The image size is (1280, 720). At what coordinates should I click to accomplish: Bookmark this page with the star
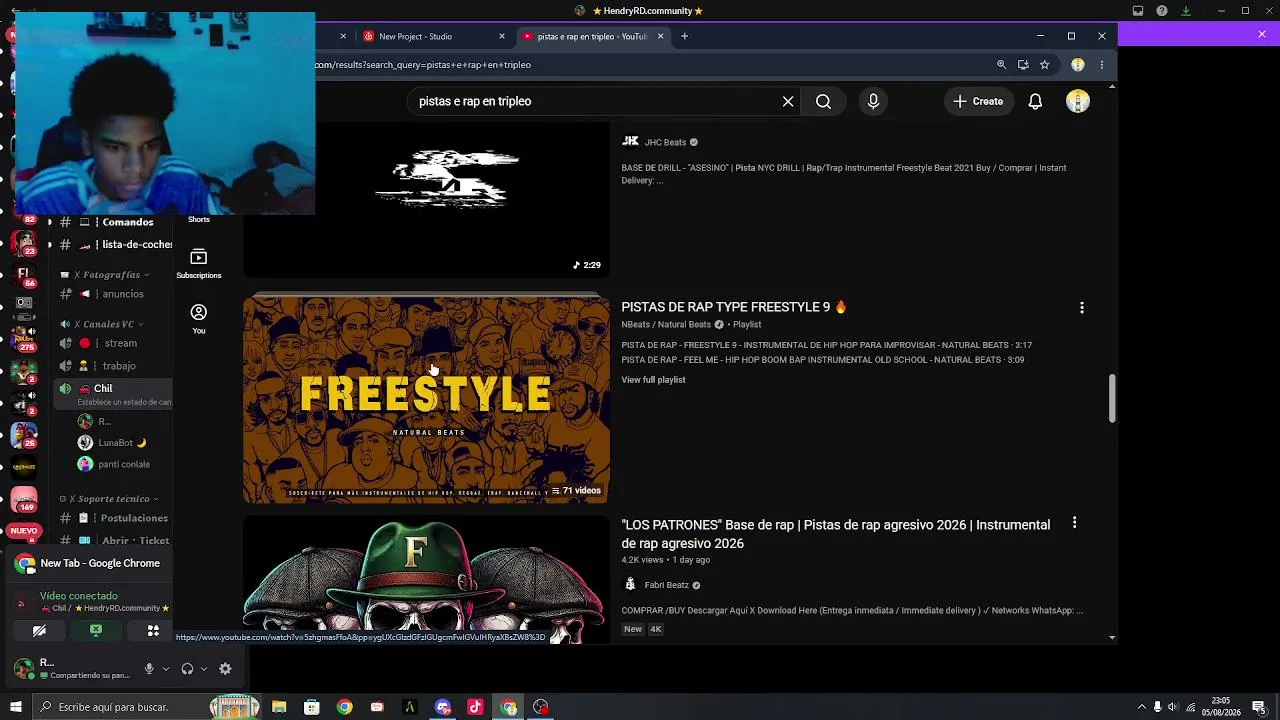(1044, 65)
